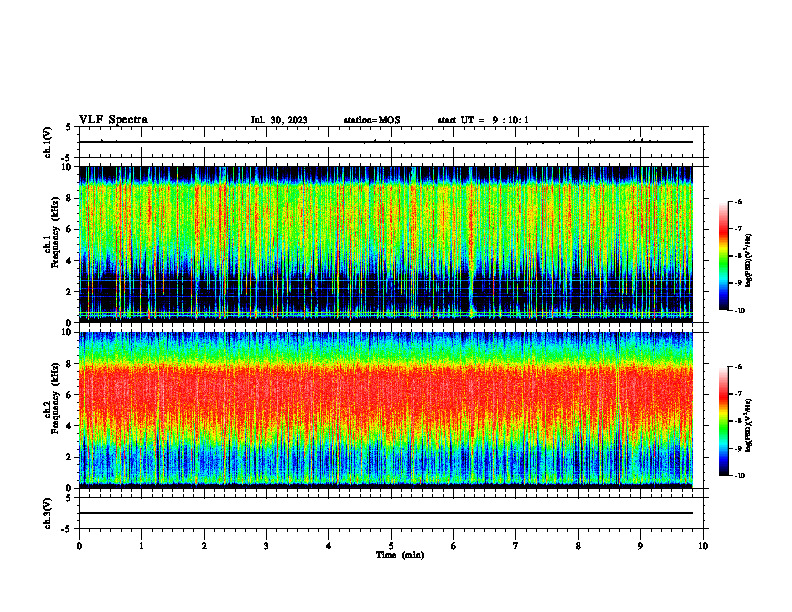Click the time axis tick label "2"
792x612 pixels.
204,546
